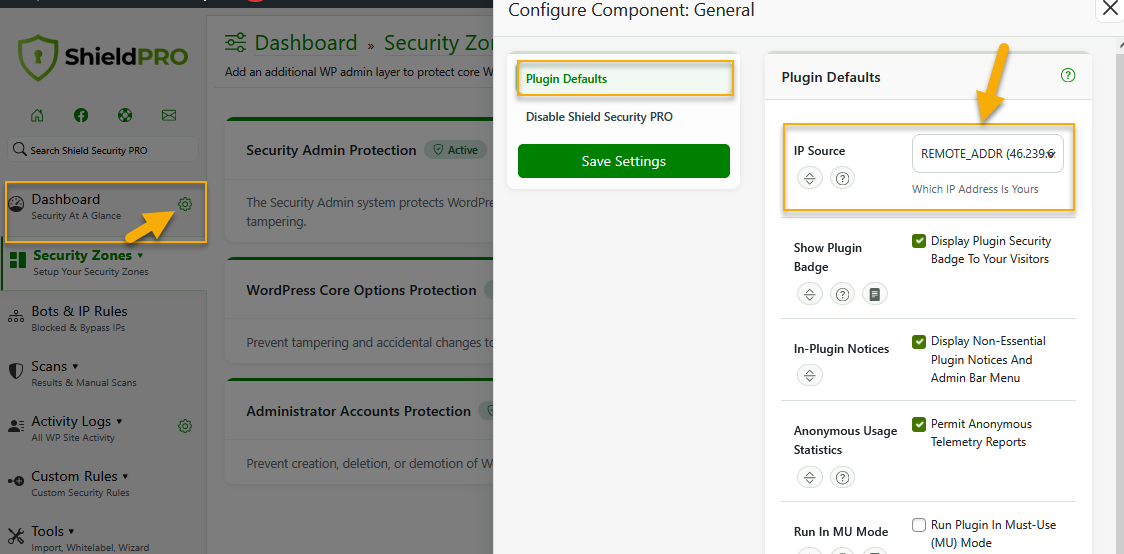Click the Save Settings button
This screenshot has width=1124, height=554.
click(624, 161)
